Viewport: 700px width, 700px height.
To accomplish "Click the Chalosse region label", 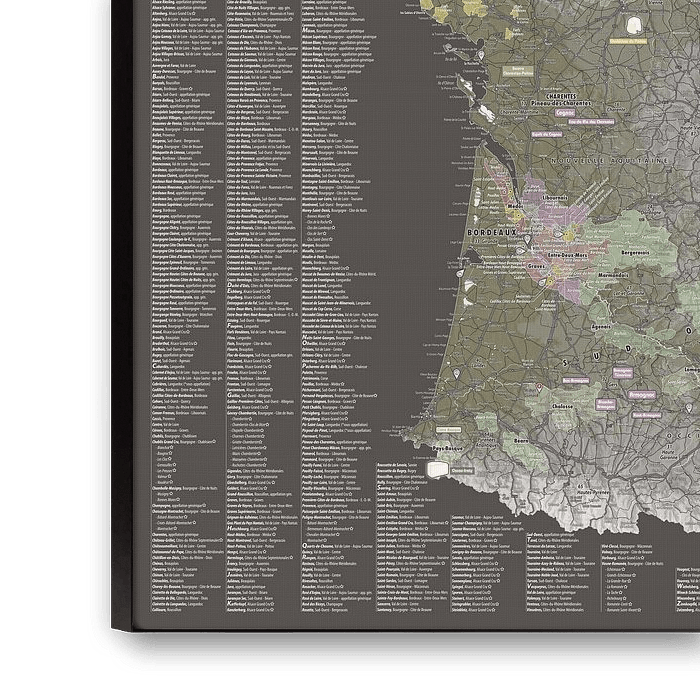I will (563, 407).
